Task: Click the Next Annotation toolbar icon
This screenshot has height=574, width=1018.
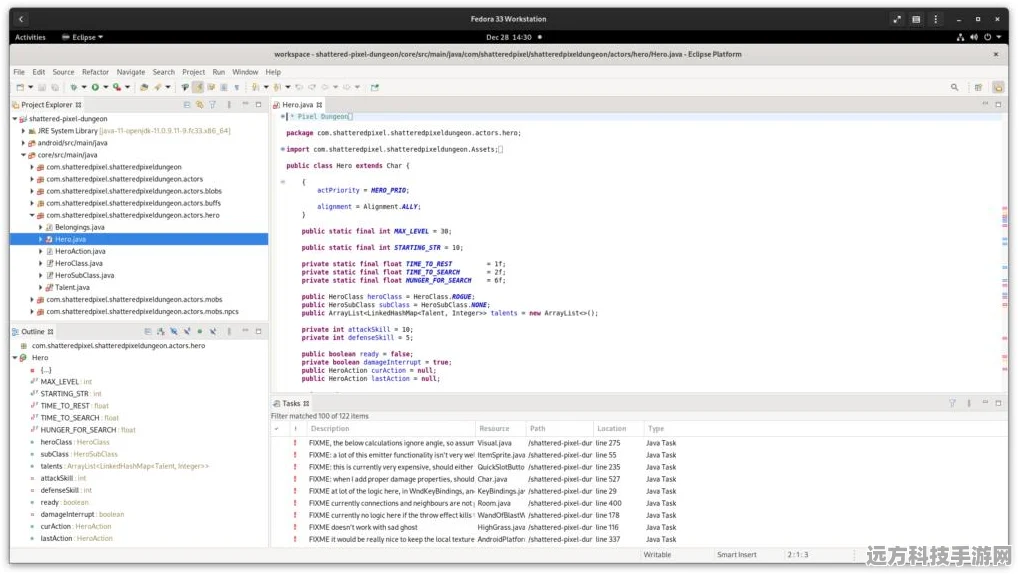Action: [256, 87]
